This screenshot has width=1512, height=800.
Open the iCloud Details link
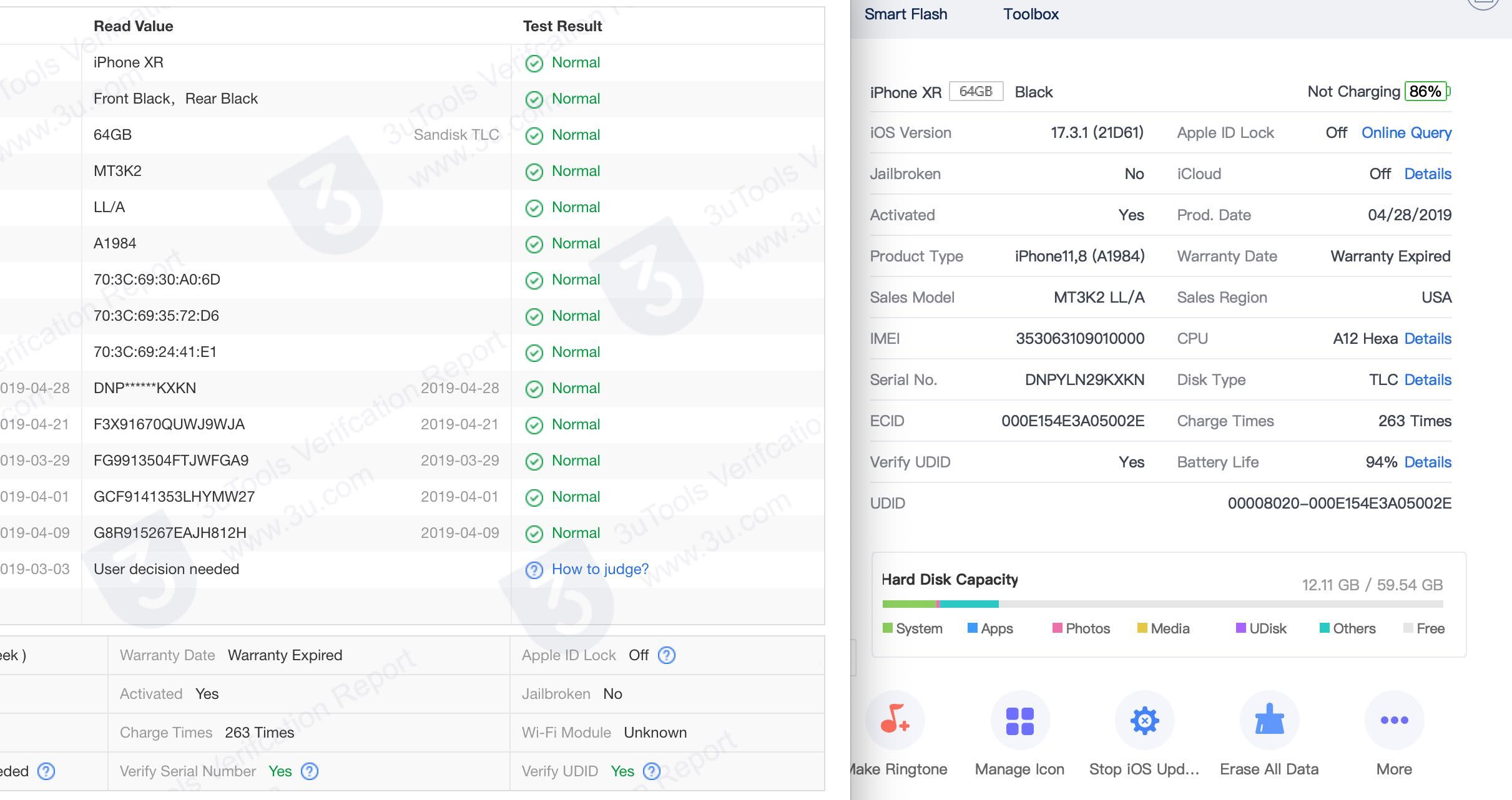point(1428,174)
